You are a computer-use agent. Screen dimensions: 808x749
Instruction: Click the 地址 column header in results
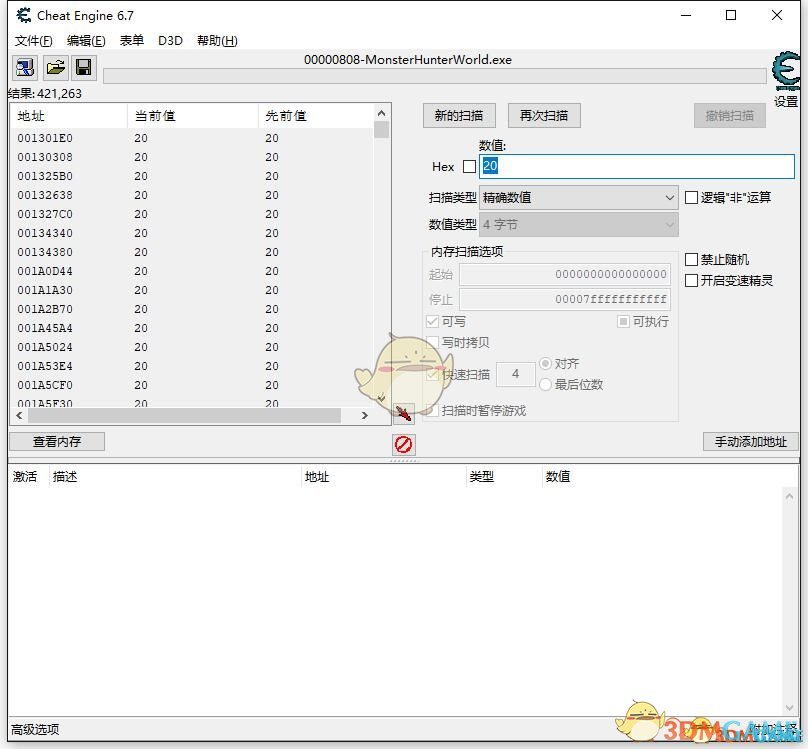[69, 116]
